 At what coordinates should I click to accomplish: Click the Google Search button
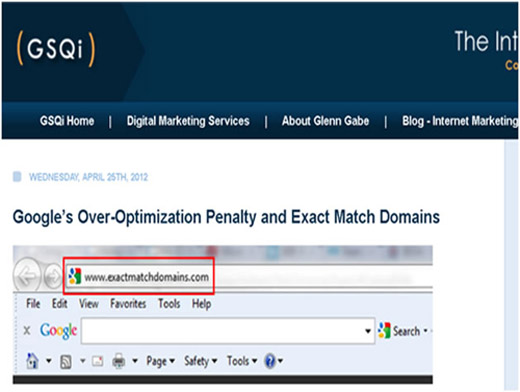[x=399, y=331]
